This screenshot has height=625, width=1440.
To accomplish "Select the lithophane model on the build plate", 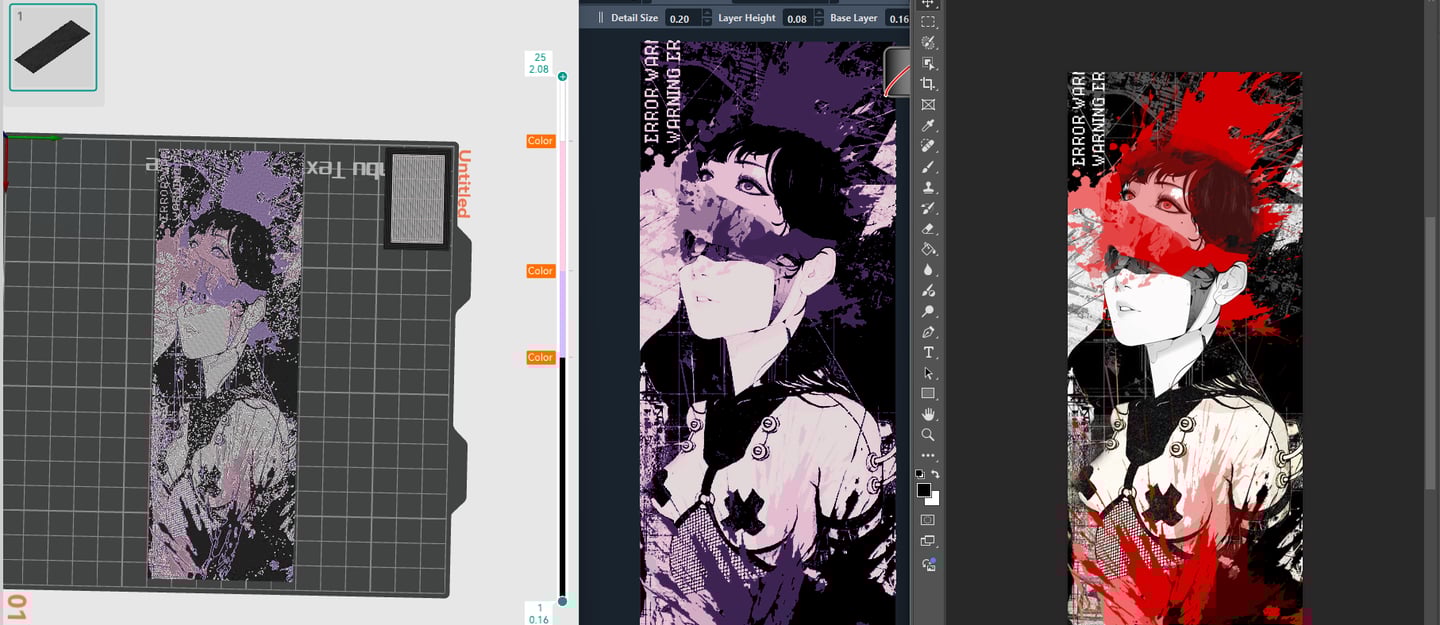I will click(x=225, y=365).
